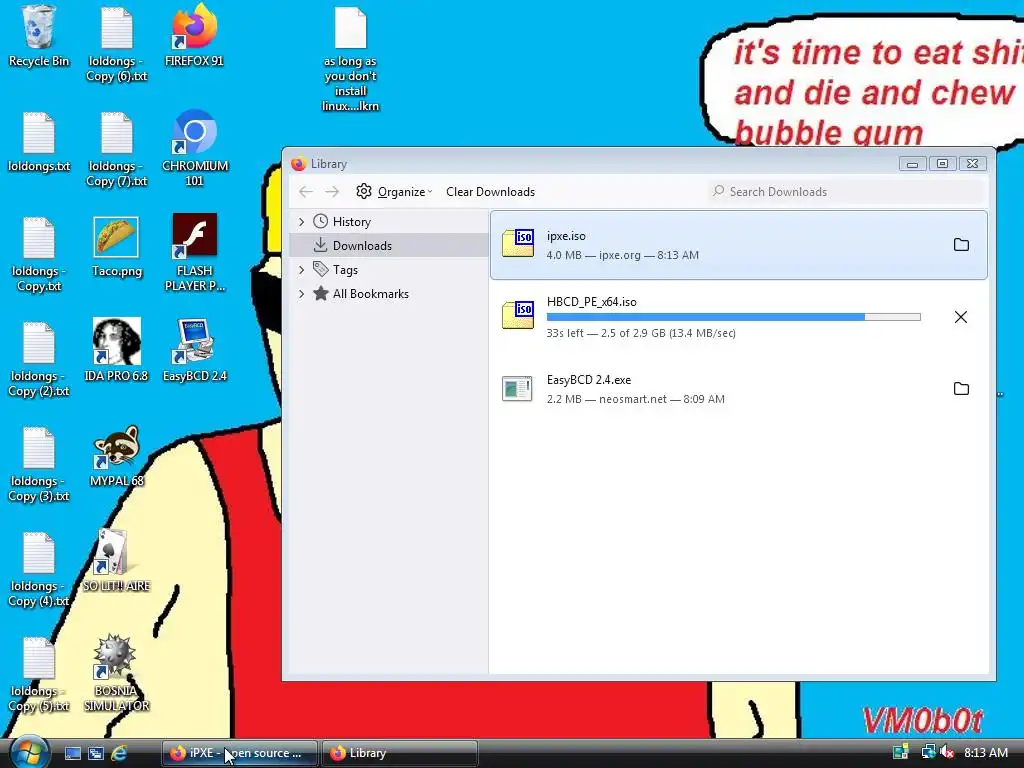Select the EasyBCD 2.4 desktop shortcut
The height and width of the screenshot is (768, 1024).
pos(195,351)
